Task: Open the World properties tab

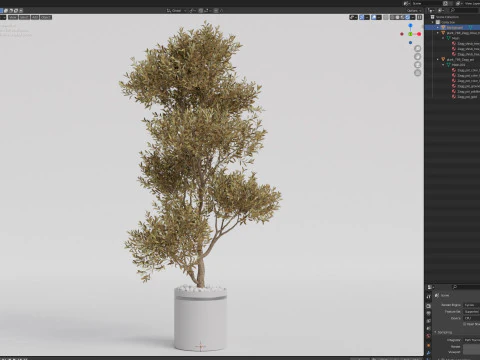Action: 429,336
